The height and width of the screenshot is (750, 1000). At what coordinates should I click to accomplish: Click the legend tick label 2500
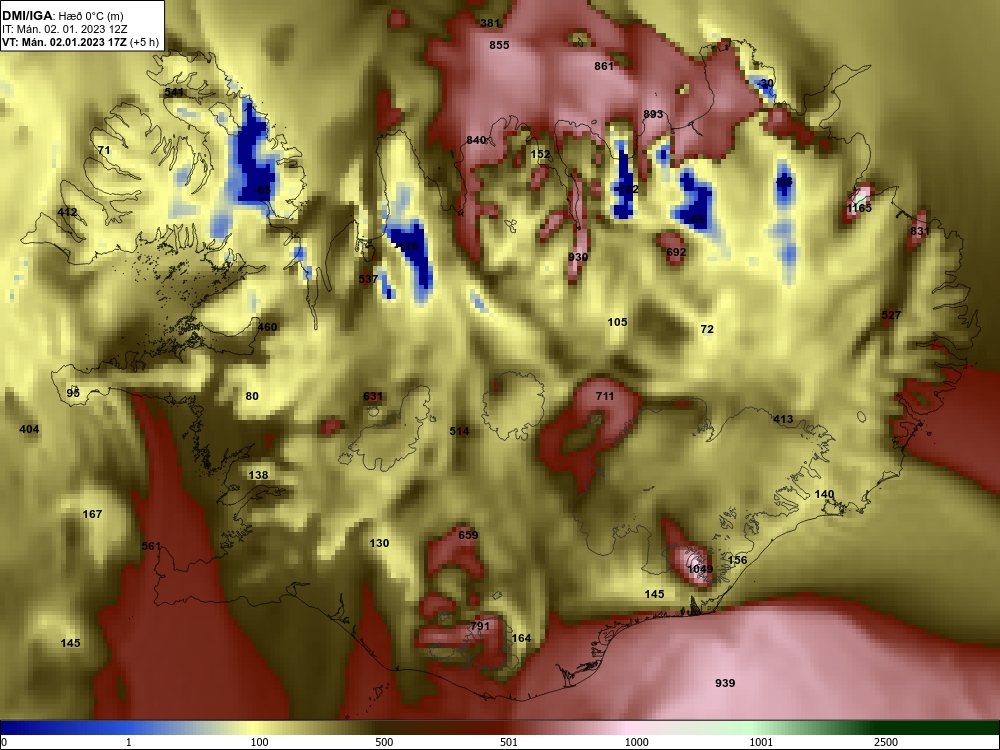click(886, 742)
